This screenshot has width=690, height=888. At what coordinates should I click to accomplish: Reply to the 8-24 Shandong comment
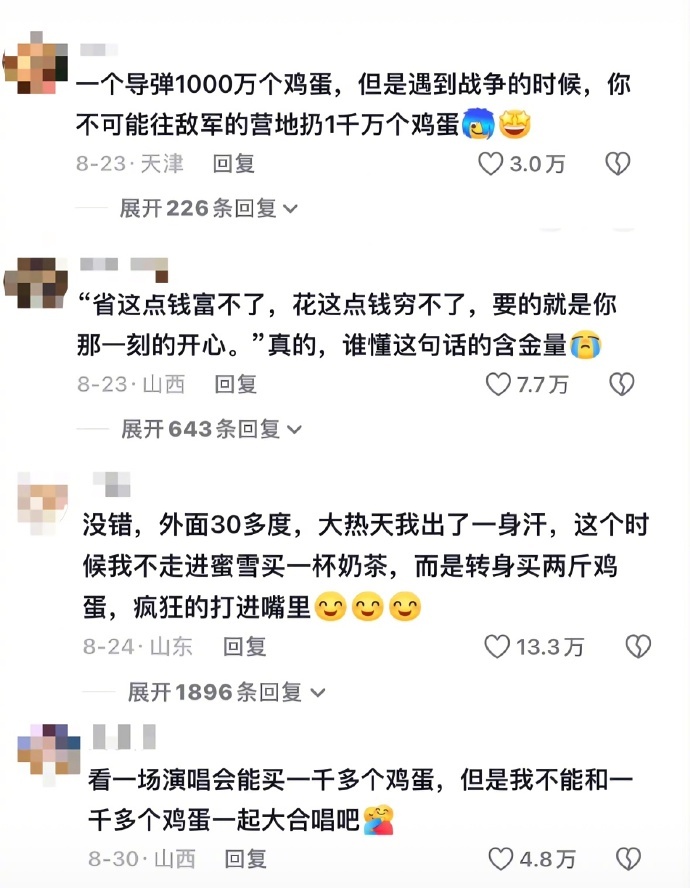[244, 646]
